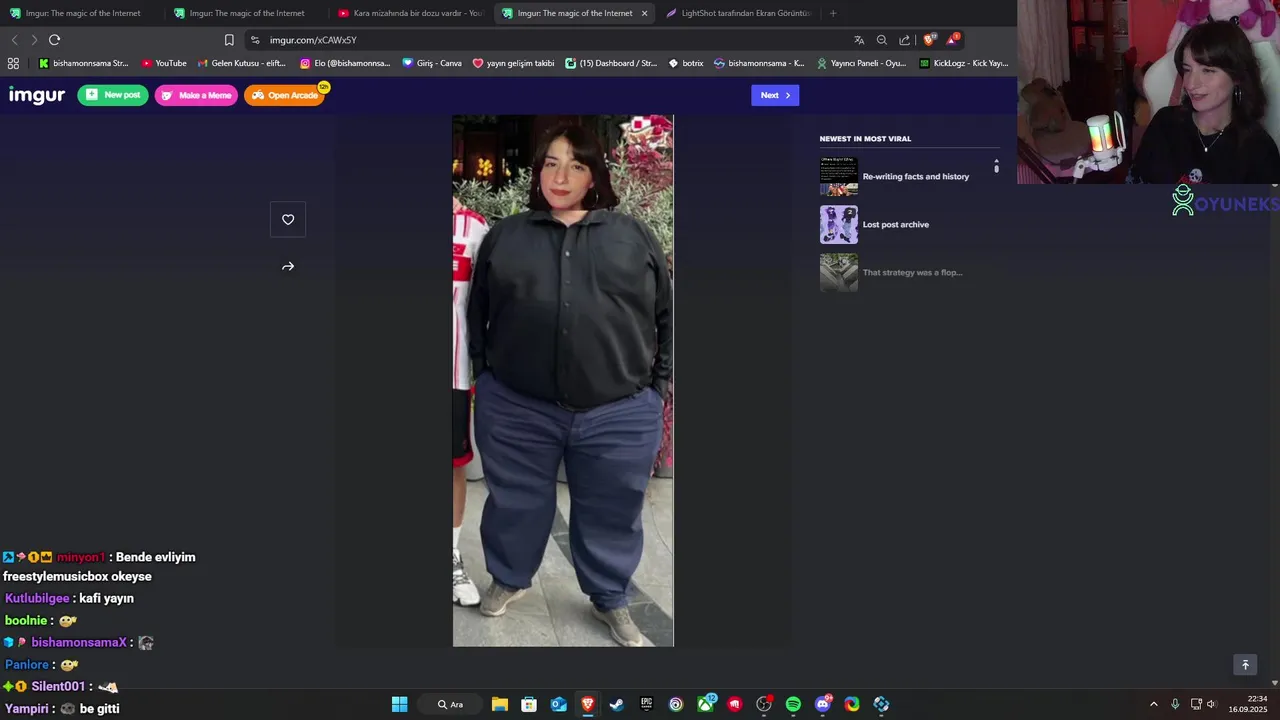This screenshot has height=720, width=1280.
Task: Open Brave Shields lion icon
Action: pos(929,40)
